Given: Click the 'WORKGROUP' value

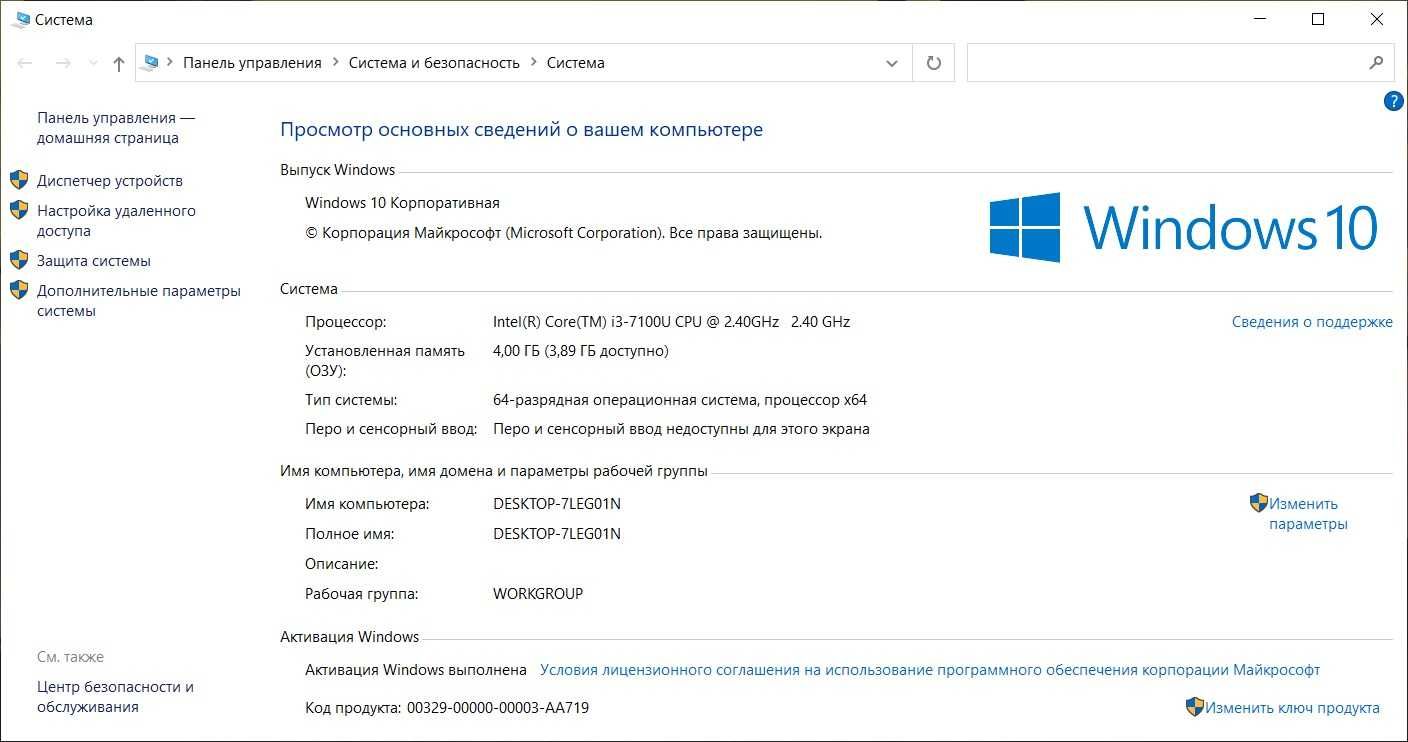Looking at the screenshot, I should click(x=538, y=594).
